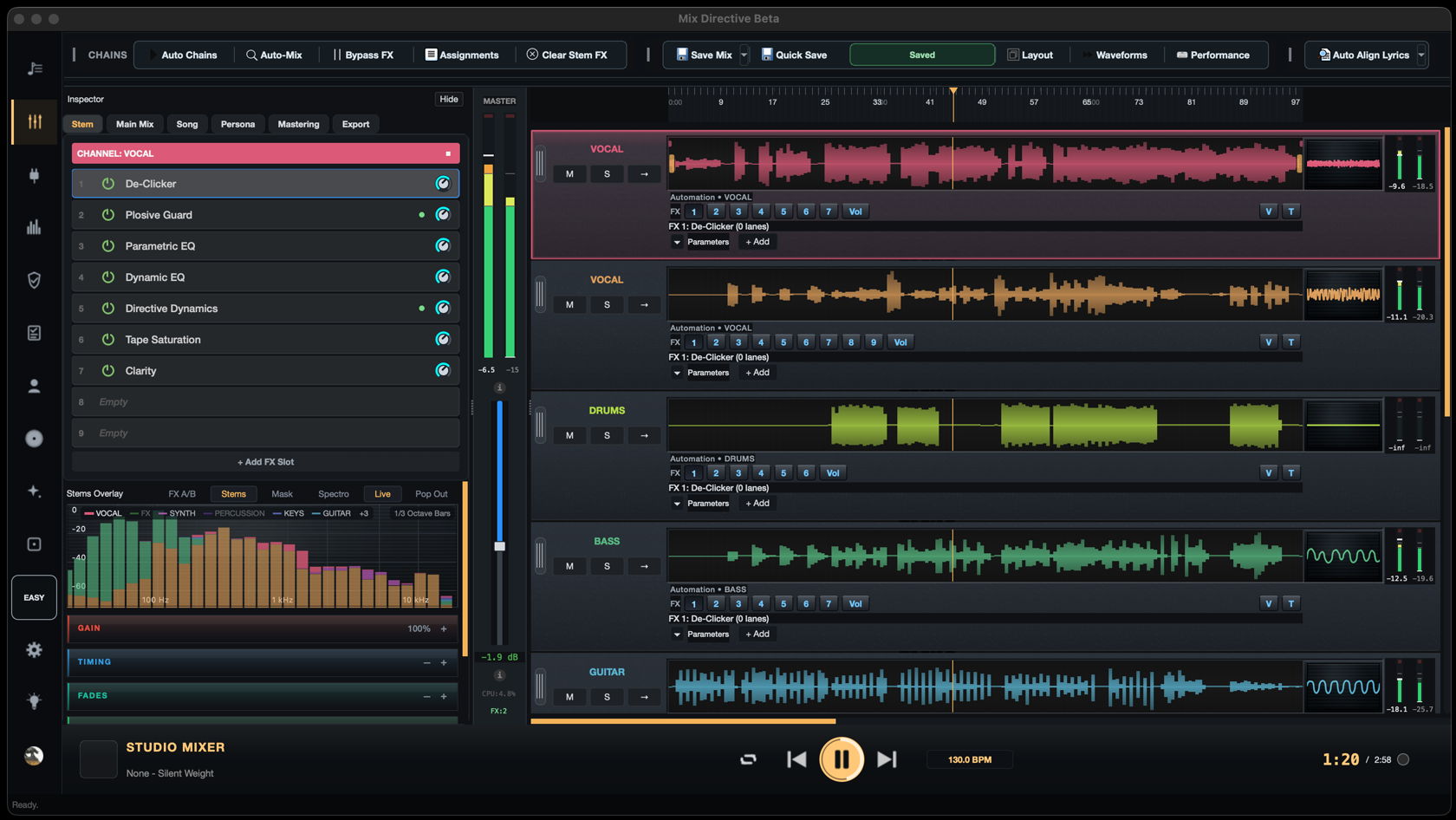Switch to Mastering inspector tab
1456x820 pixels.
pos(298,124)
